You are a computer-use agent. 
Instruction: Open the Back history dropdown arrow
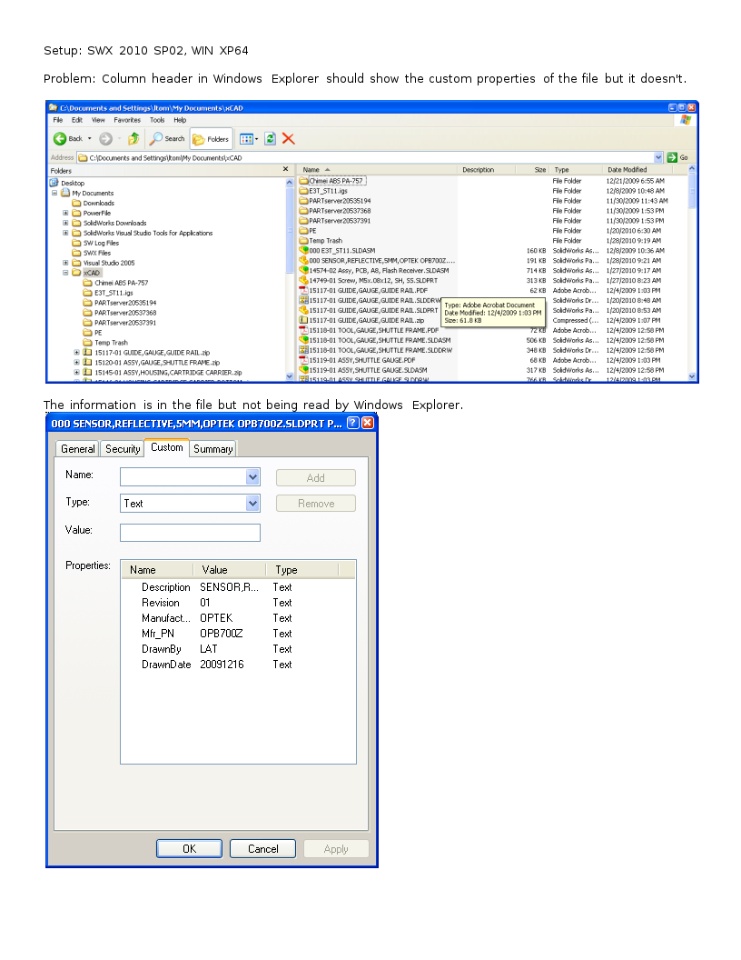click(x=89, y=139)
